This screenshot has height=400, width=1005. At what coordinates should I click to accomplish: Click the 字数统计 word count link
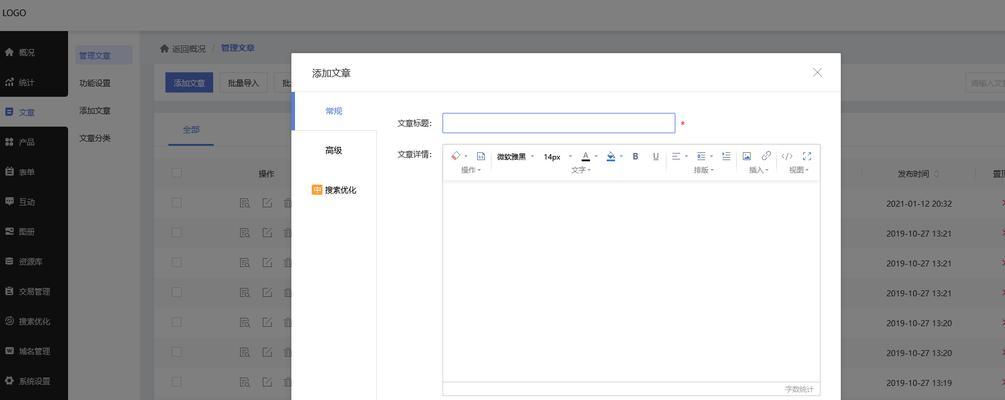[x=800, y=389]
